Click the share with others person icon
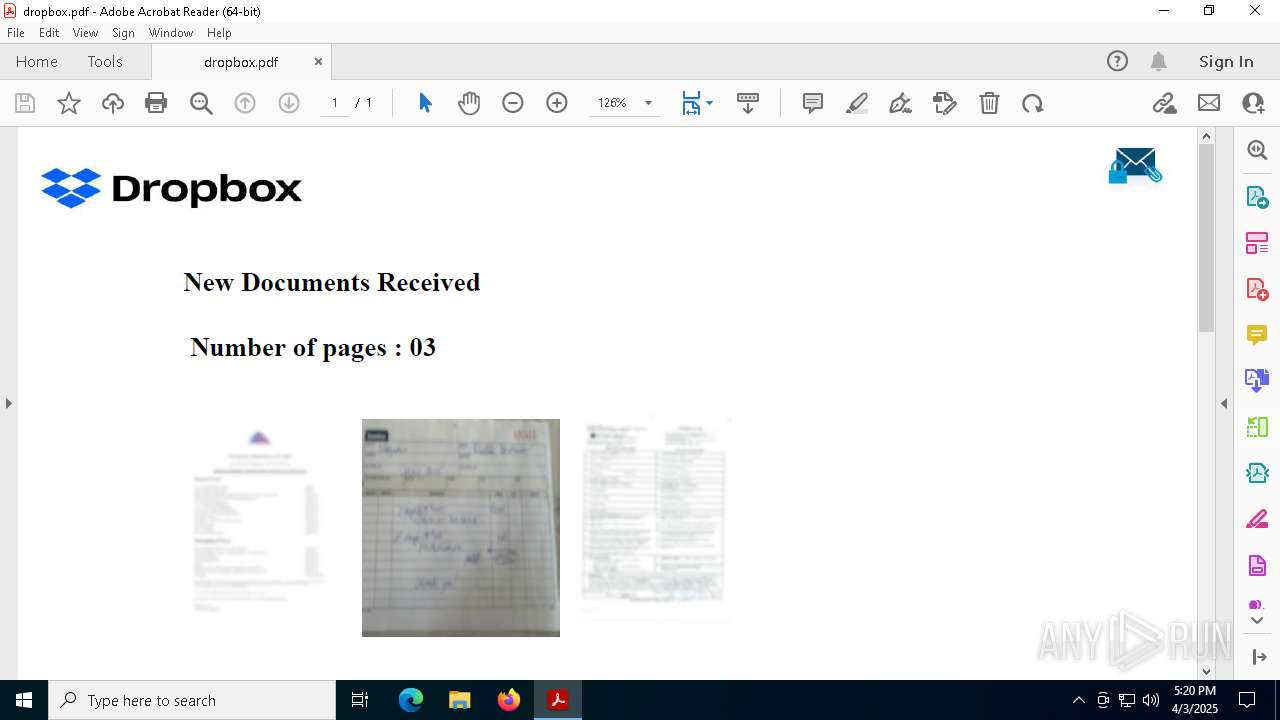The width and height of the screenshot is (1280, 720). [x=1253, y=103]
